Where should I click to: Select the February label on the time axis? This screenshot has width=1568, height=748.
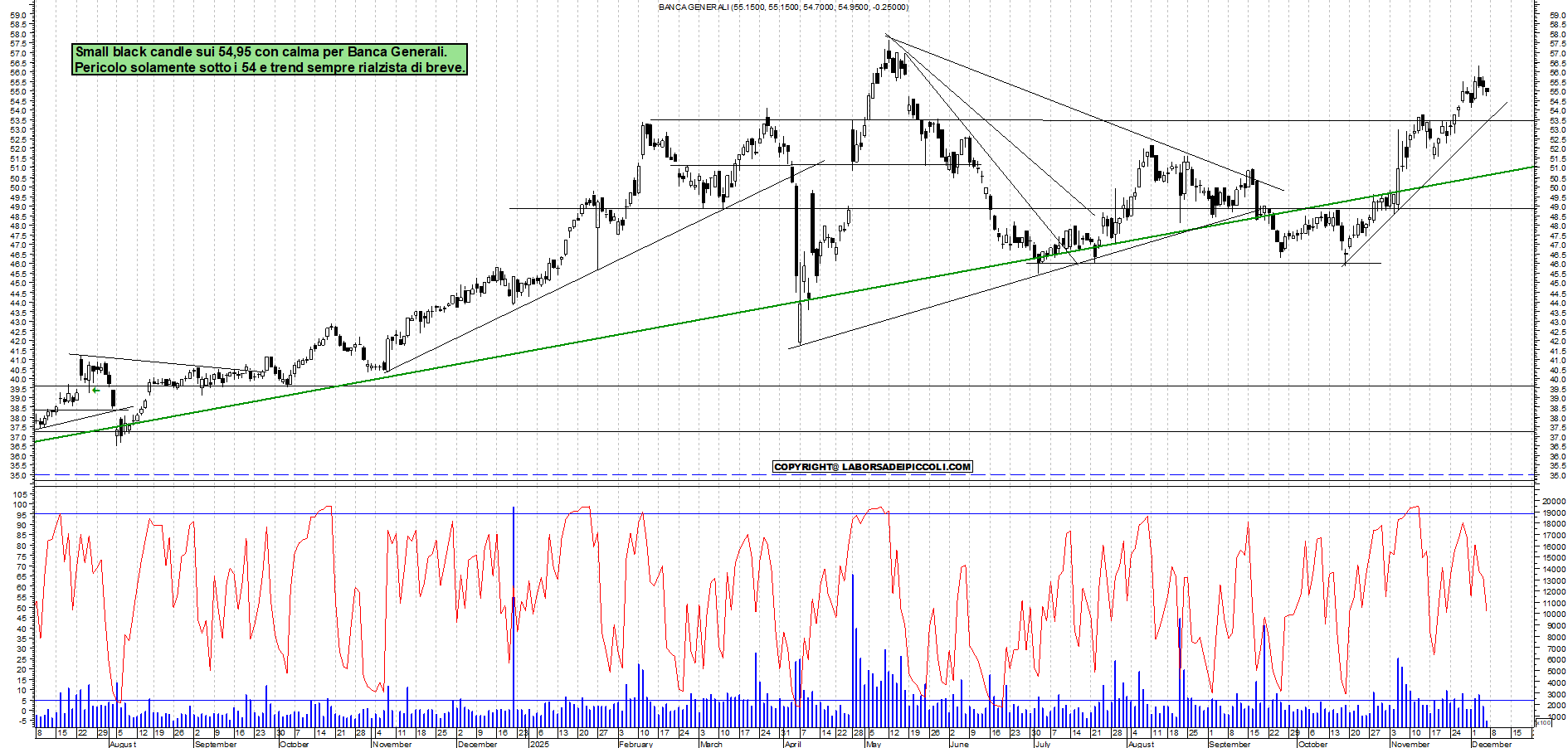(x=635, y=744)
